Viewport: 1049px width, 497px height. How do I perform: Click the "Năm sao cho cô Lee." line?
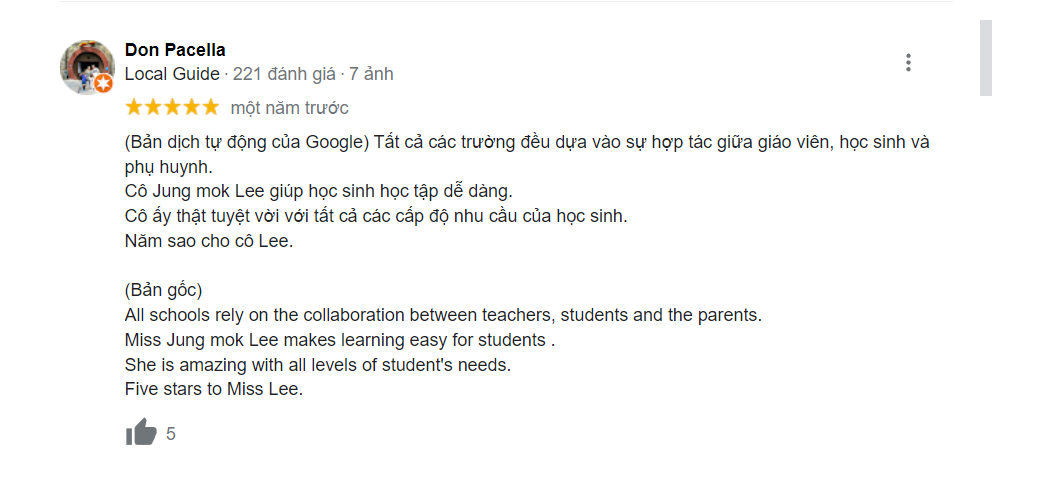click(x=209, y=241)
